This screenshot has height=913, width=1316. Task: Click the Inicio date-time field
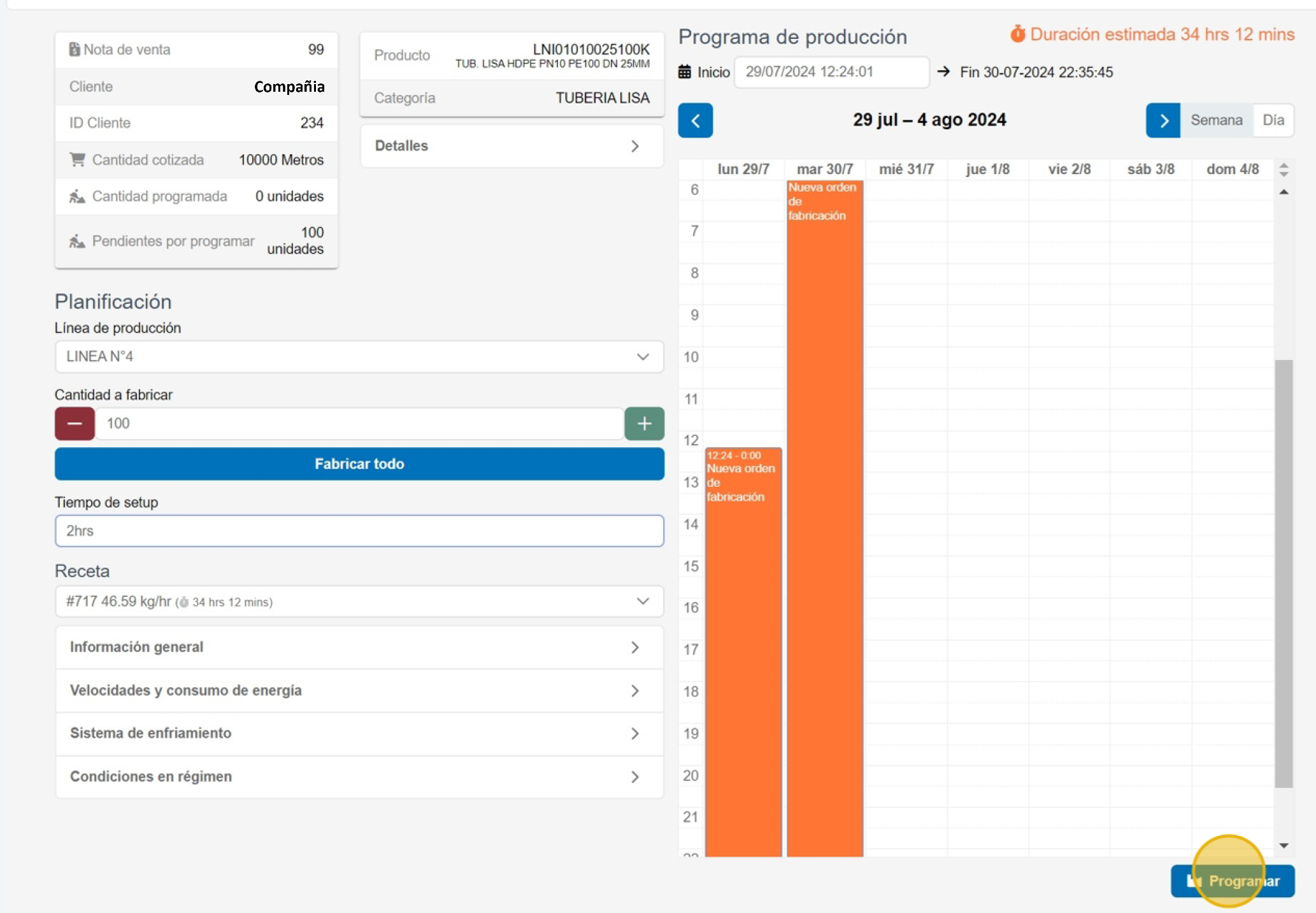[832, 72]
